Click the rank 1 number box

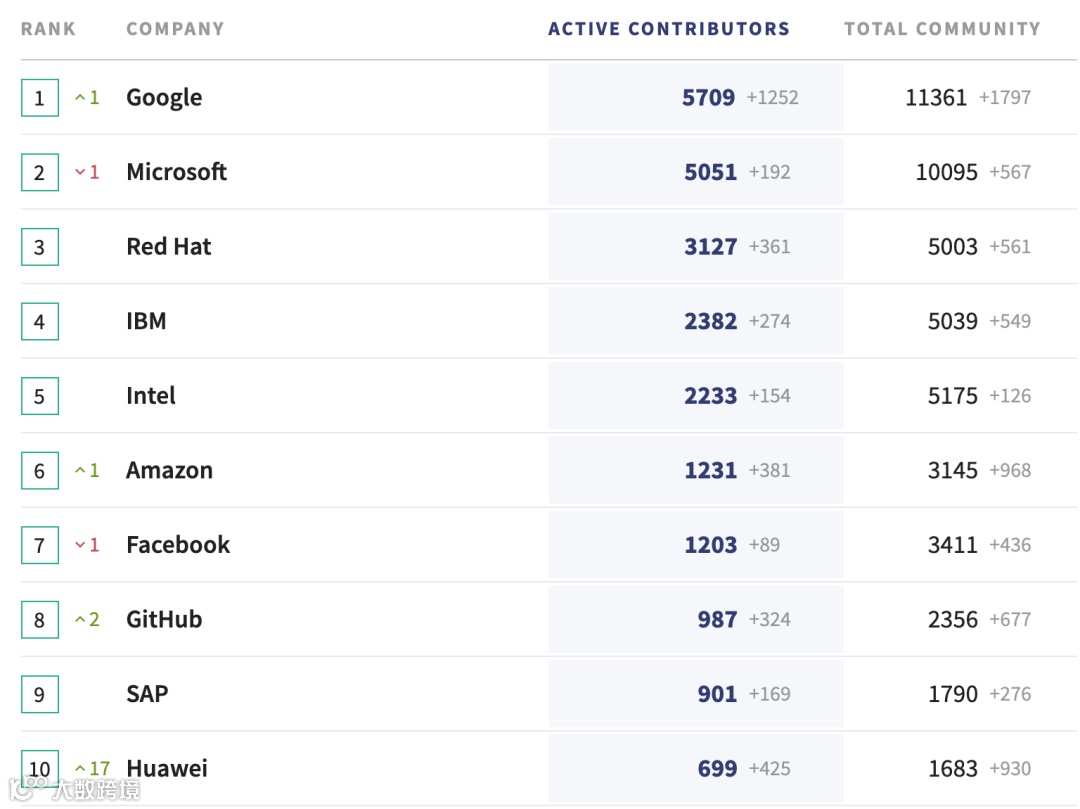point(40,98)
